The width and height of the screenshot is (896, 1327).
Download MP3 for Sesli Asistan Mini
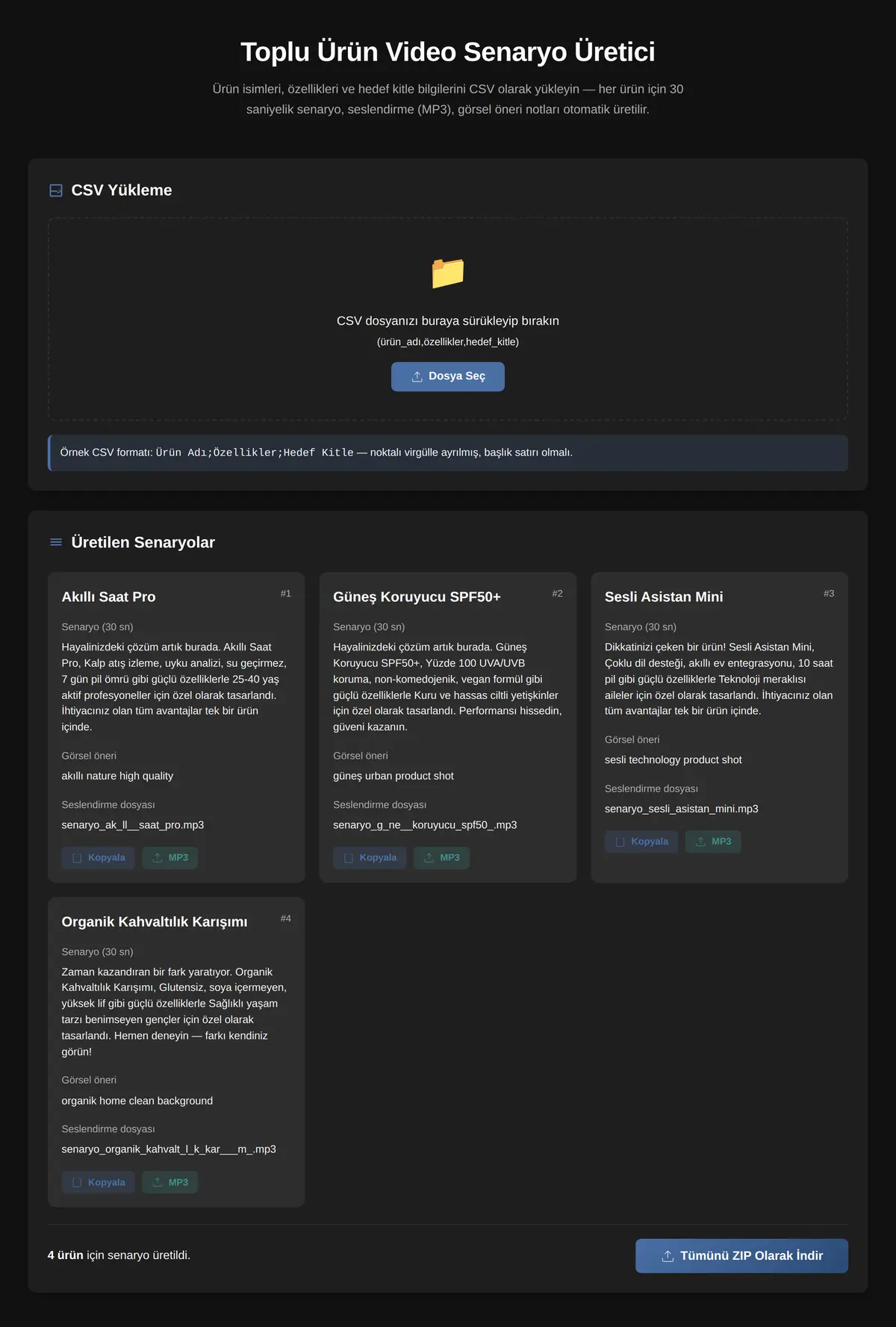[713, 842]
